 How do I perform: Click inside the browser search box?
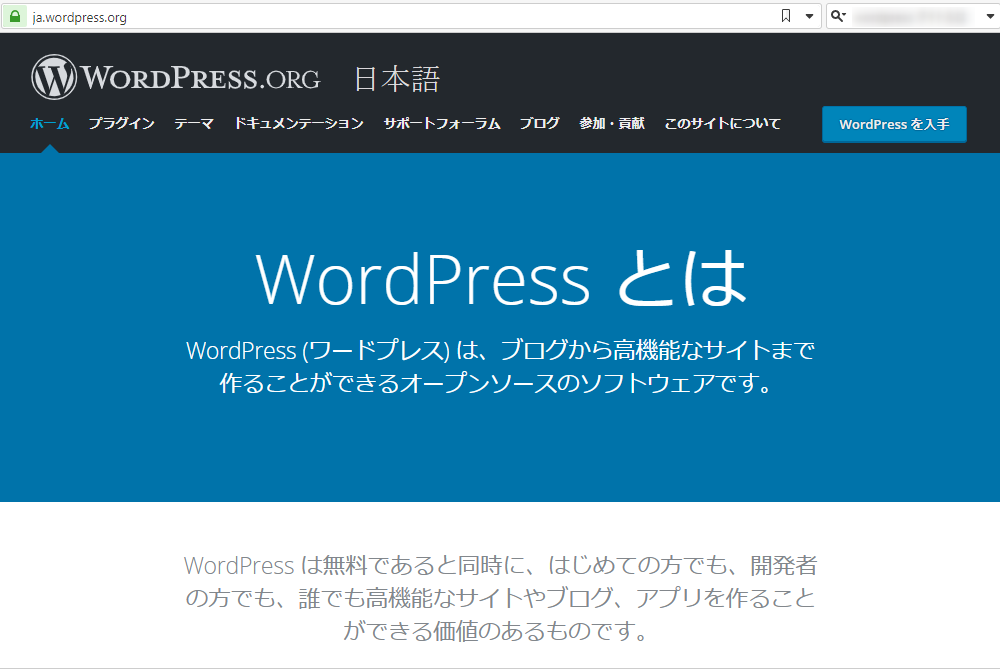[910, 17]
